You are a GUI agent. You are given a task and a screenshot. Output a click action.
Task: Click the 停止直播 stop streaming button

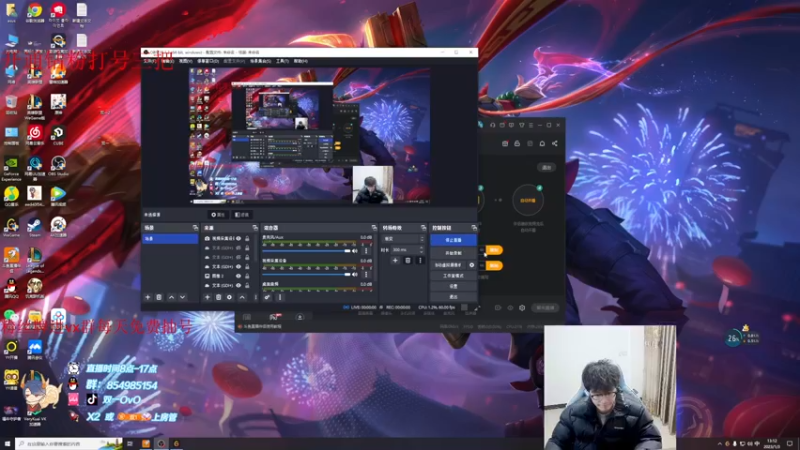[x=453, y=240]
